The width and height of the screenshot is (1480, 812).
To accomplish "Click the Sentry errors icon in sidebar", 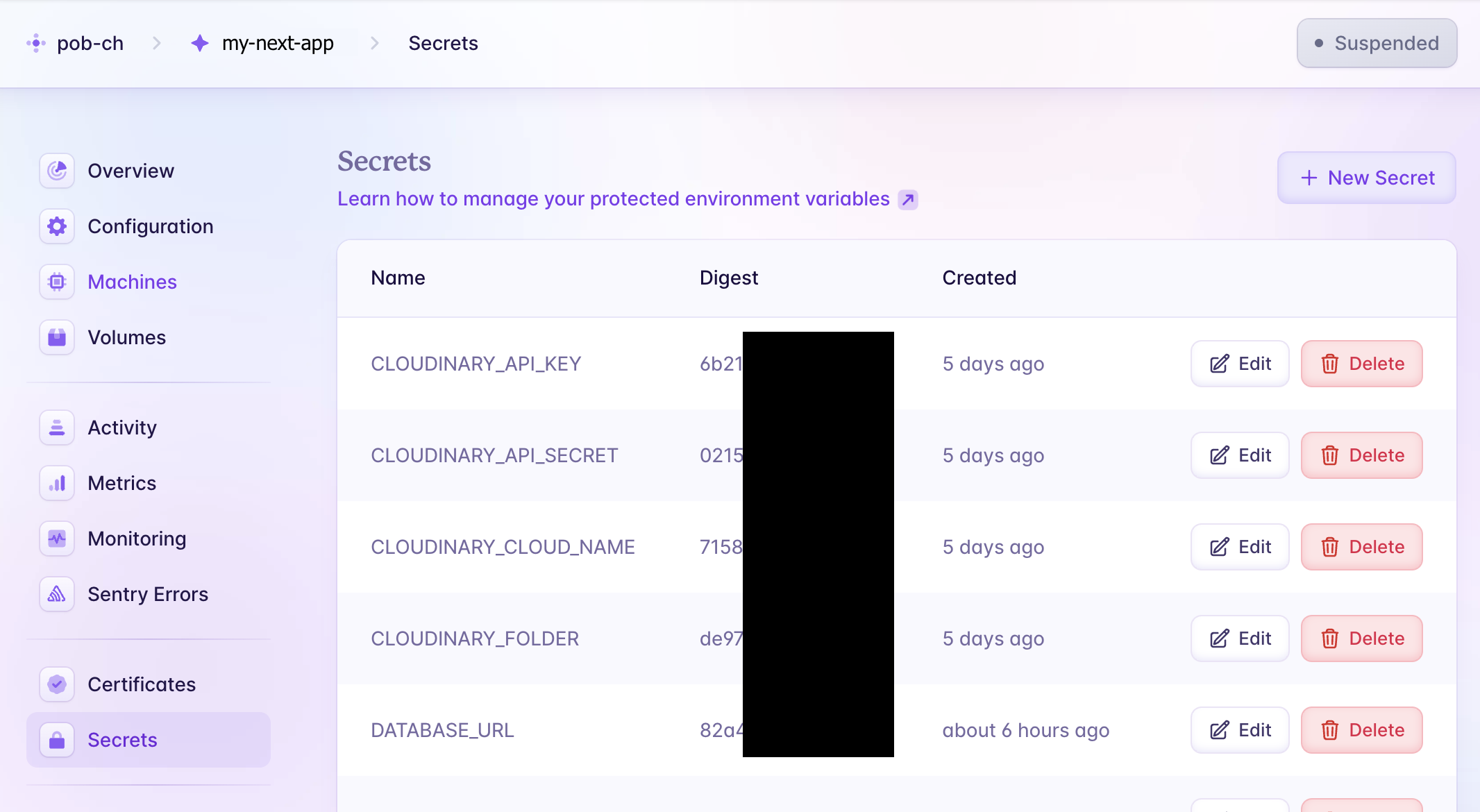I will coord(56,594).
